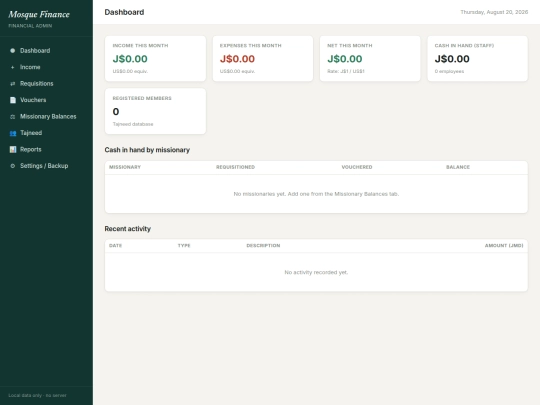Open the Dashboard menu item

coord(46,51)
